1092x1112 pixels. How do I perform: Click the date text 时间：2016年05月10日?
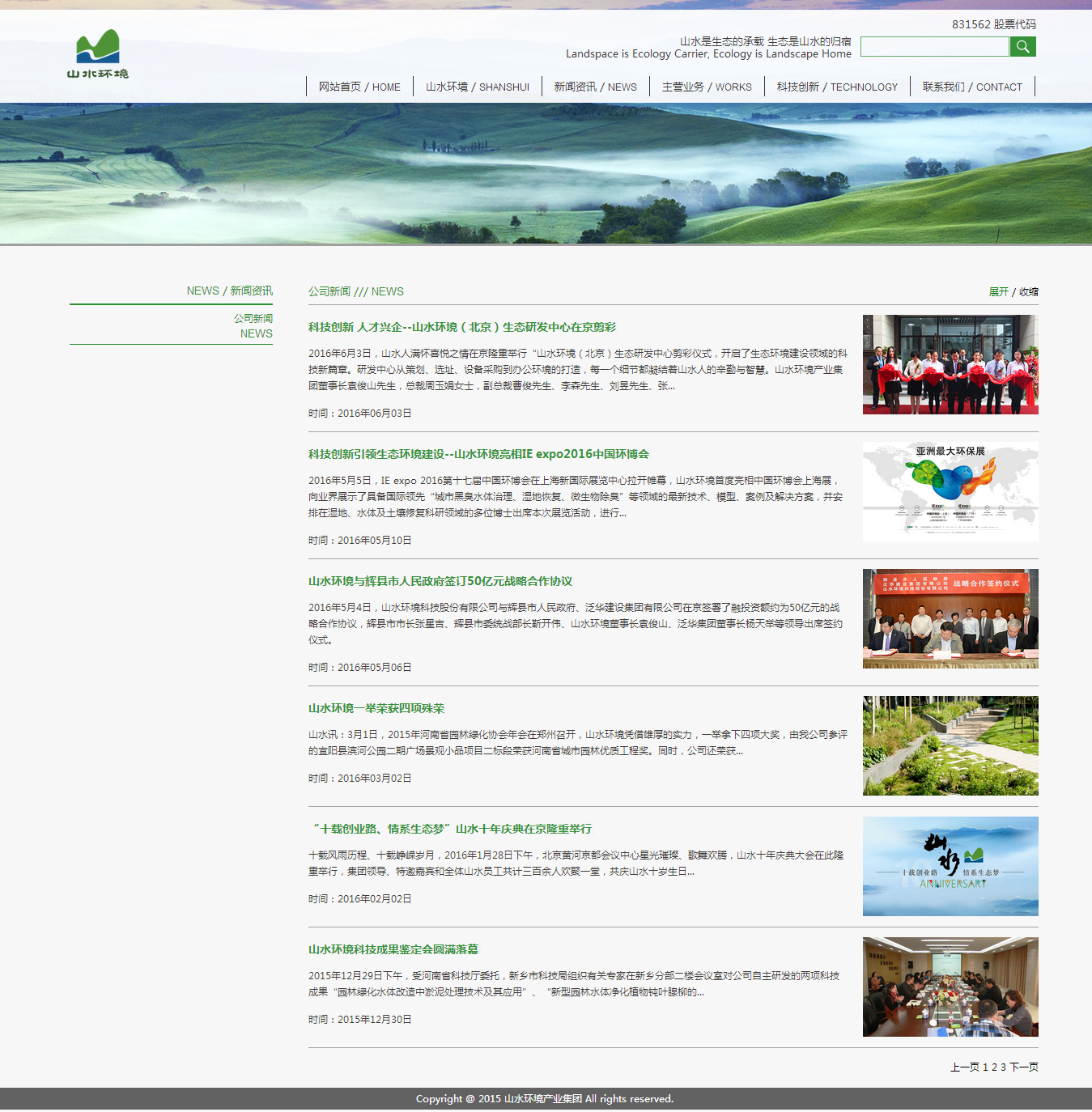pyautogui.click(x=359, y=540)
